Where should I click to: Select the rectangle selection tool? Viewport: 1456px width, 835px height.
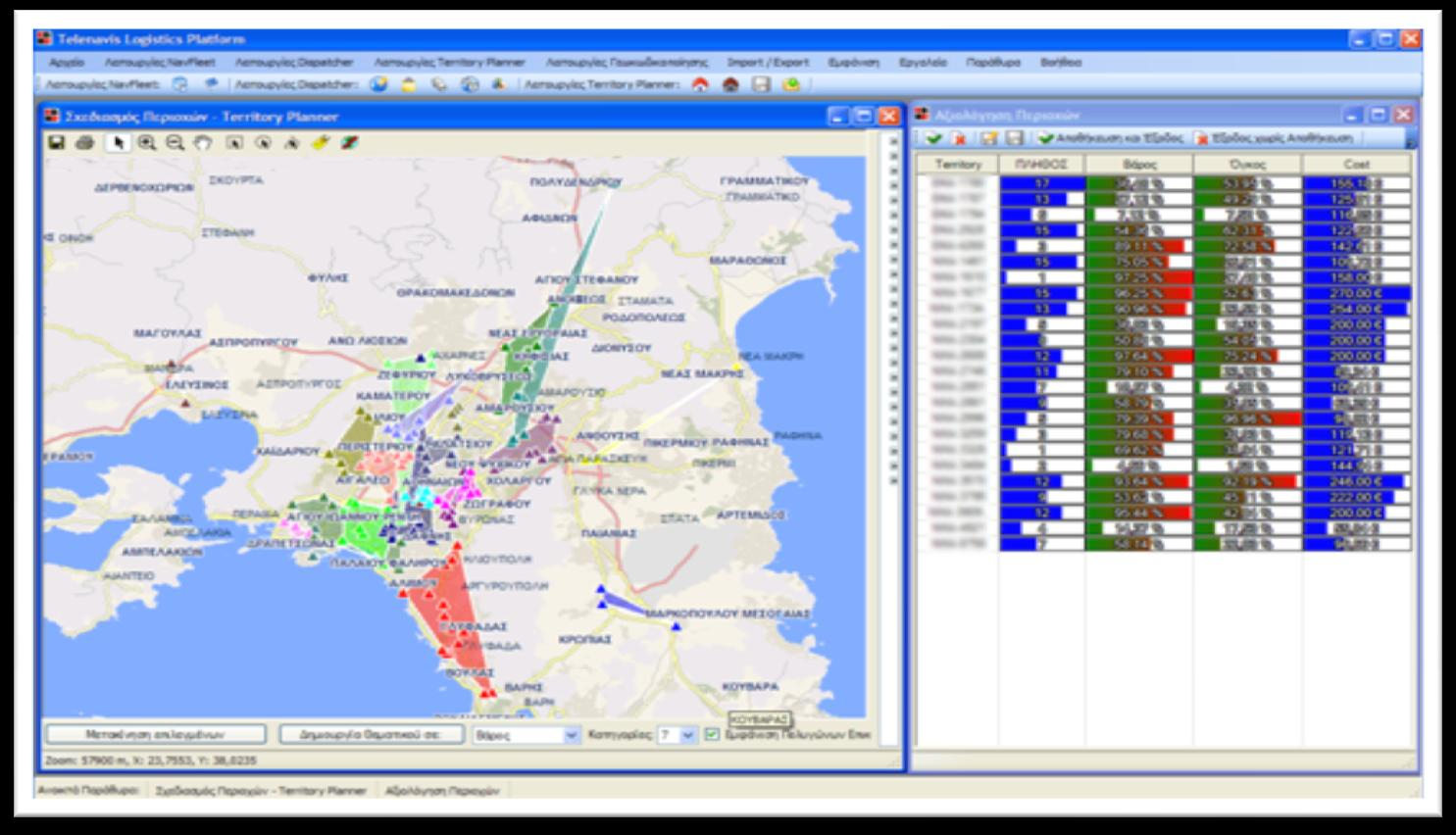point(234,143)
